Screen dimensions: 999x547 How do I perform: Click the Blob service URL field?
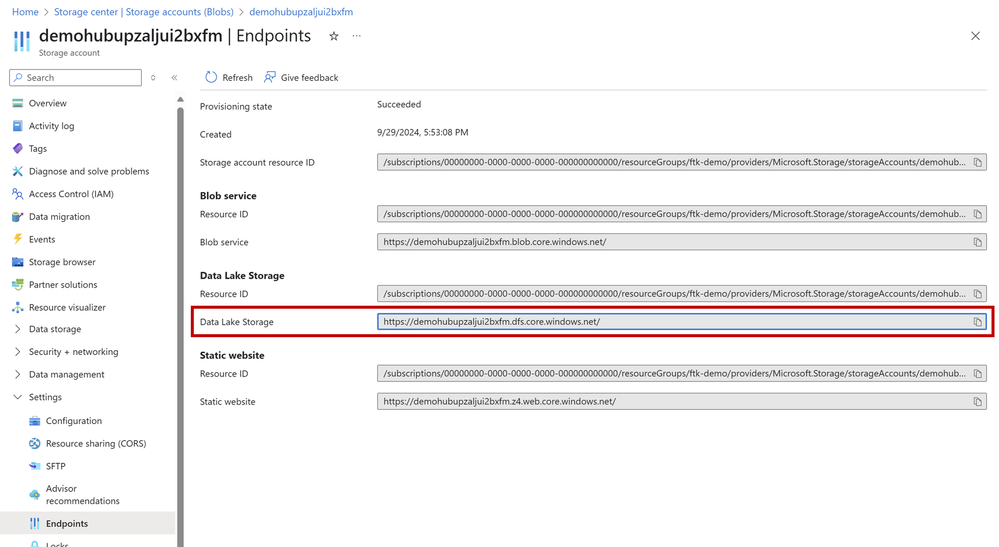click(x=682, y=242)
